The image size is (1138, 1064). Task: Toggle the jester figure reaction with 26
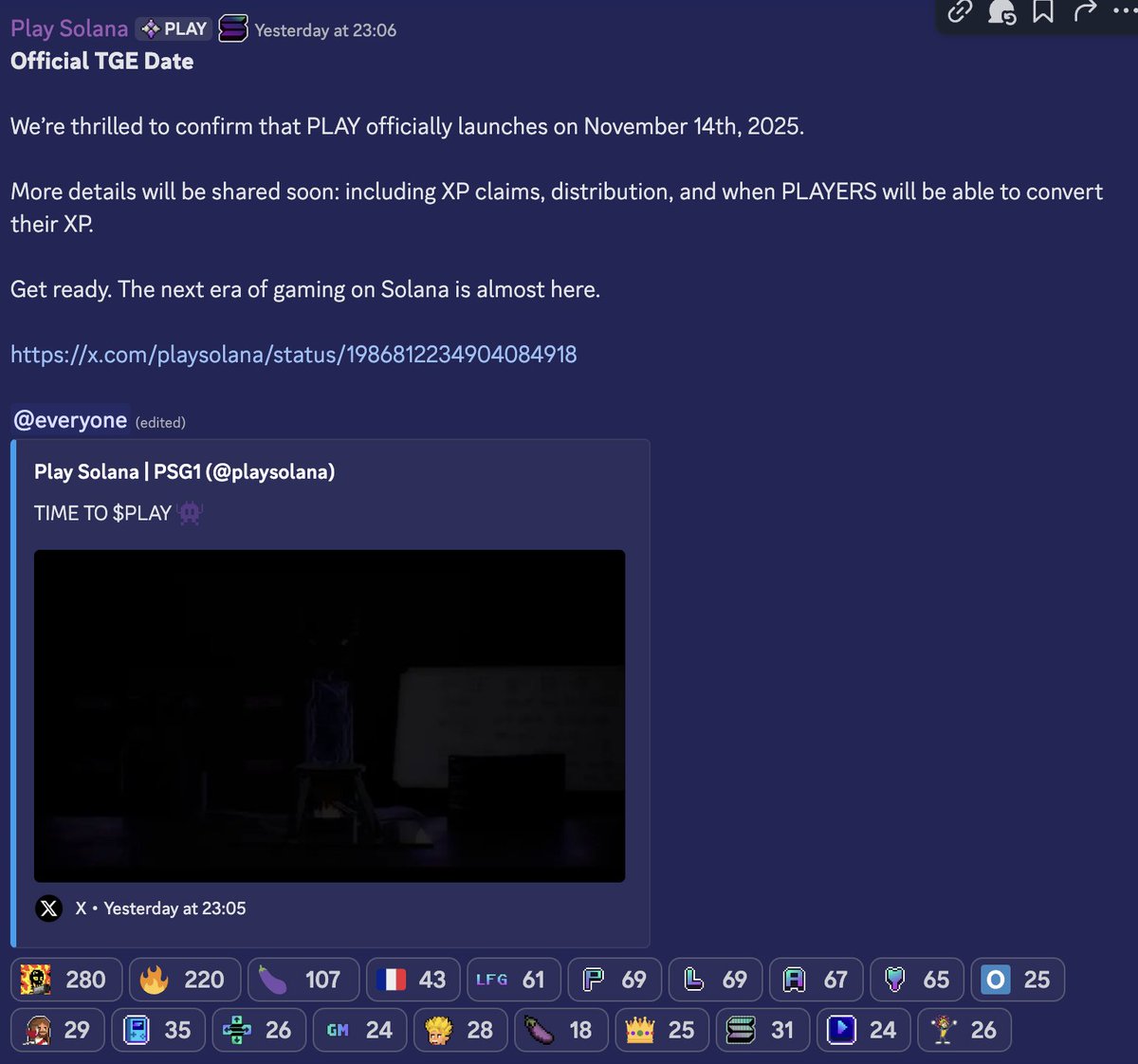[x=964, y=1030]
